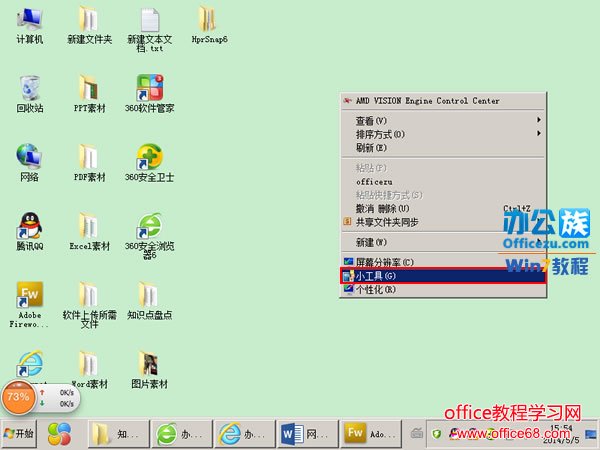Select the 360安全卫士 shortcut icon
600x450 pixels.
pos(150,163)
